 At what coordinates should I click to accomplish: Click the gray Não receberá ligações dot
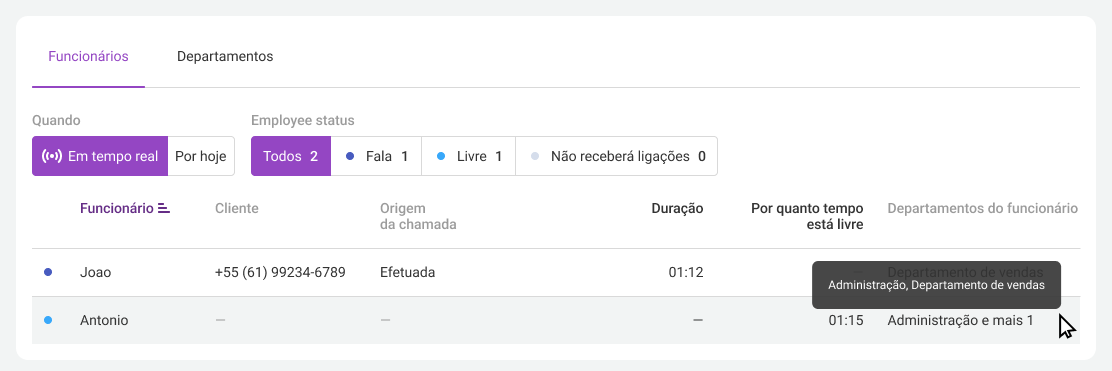coord(535,156)
